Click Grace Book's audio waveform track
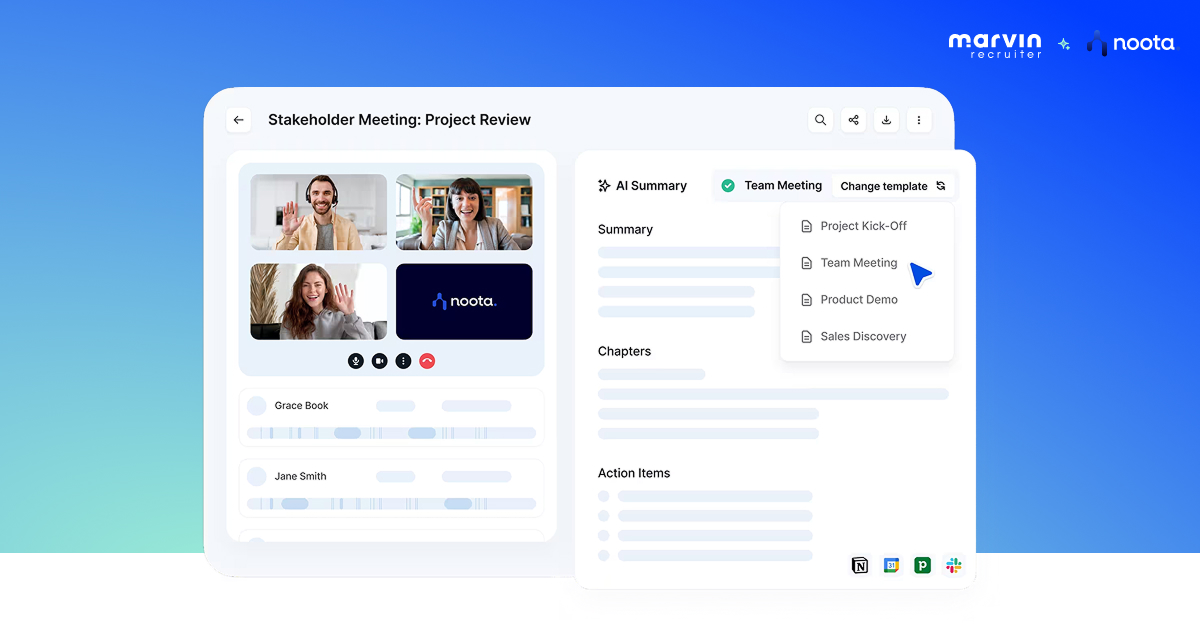The height and width of the screenshot is (630, 1200). [391, 433]
